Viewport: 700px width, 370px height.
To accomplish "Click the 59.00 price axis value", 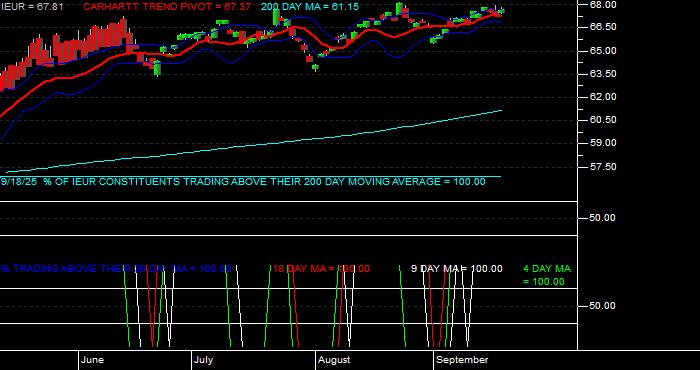I will (x=603, y=143).
